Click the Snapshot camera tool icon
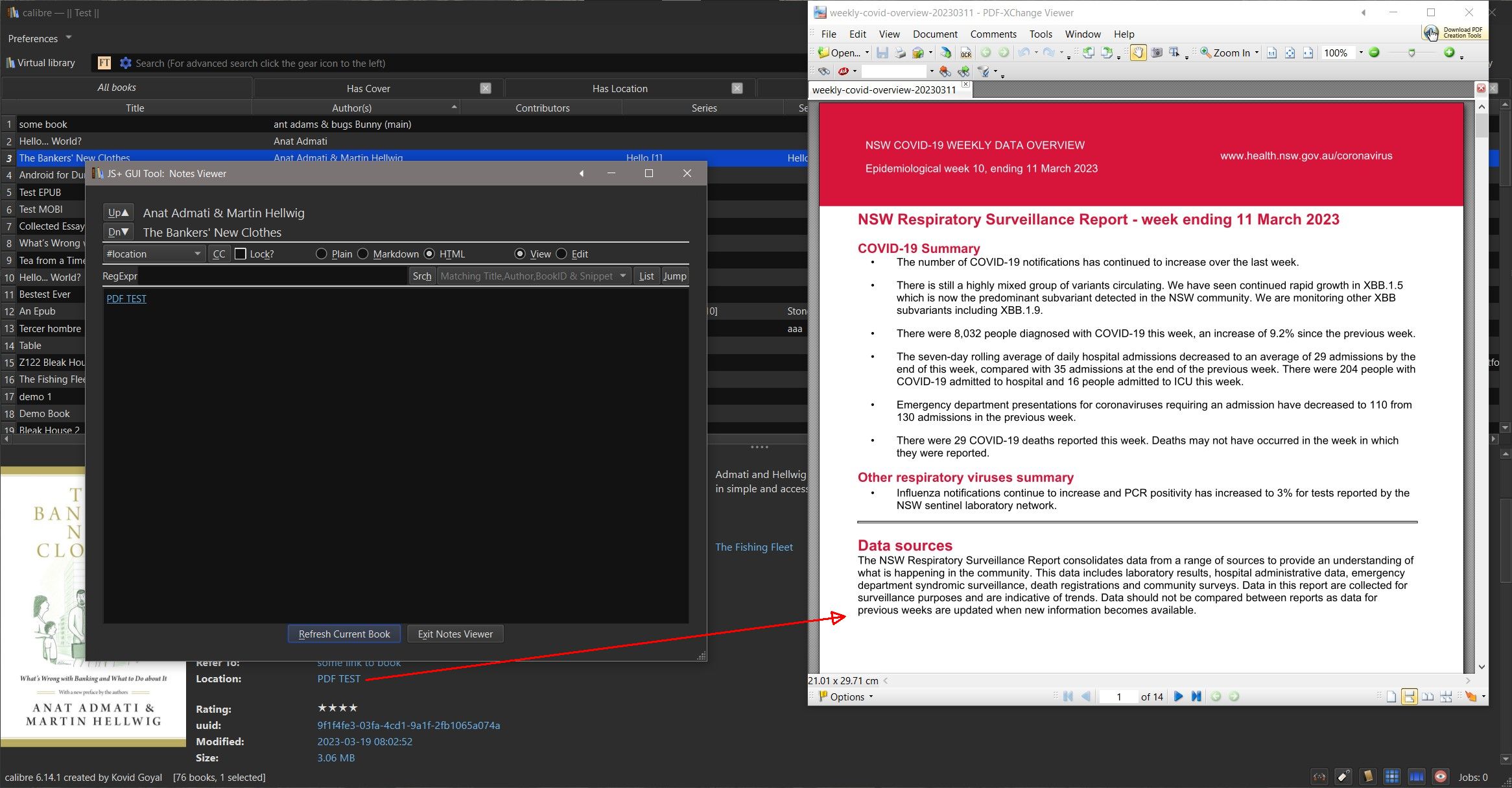Screen dimensions: 1512x788 [1156, 53]
